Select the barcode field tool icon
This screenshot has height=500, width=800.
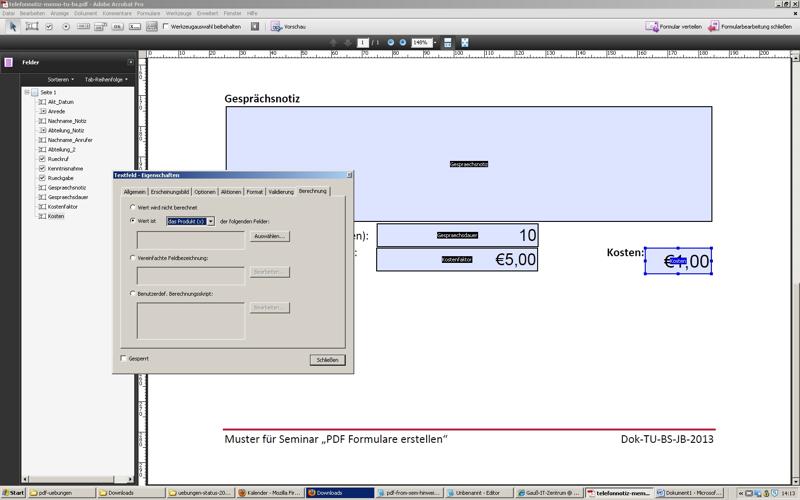click(x=152, y=27)
